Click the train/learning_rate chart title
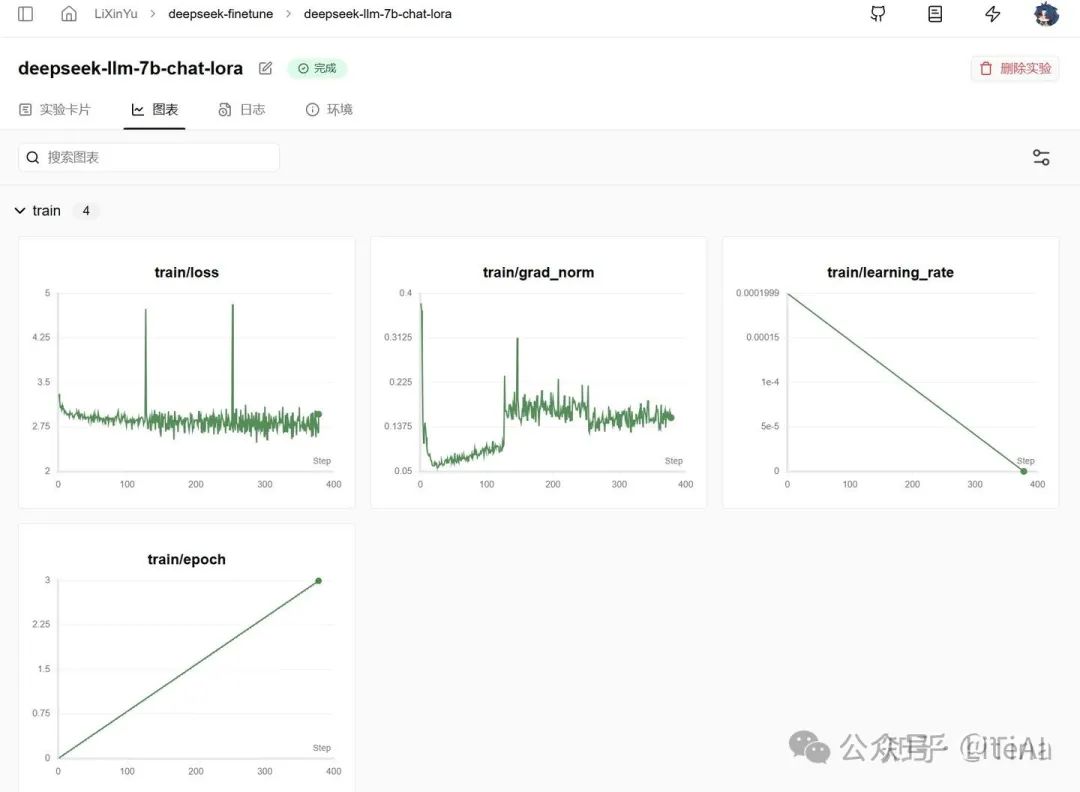The height and width of the screenshot is (792, 1080). (x=891, y=273)
